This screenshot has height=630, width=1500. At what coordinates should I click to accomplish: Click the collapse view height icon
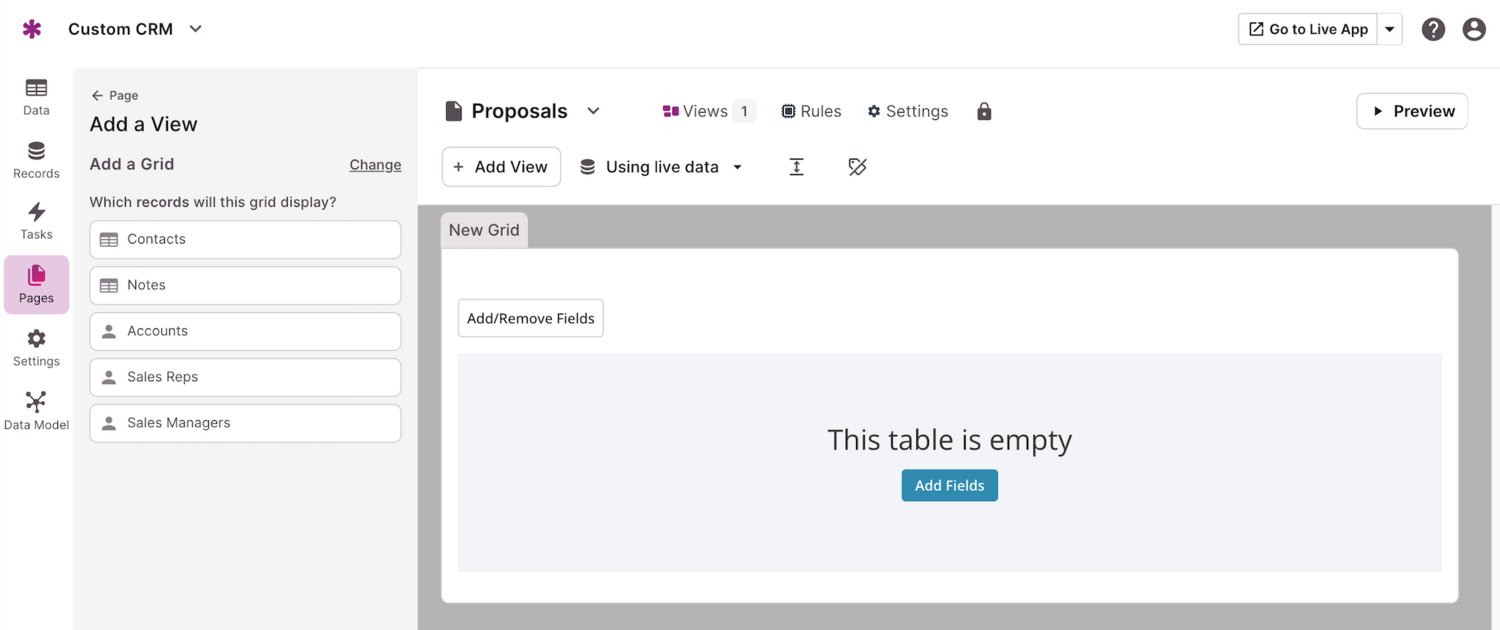click(x=796, y=167)
